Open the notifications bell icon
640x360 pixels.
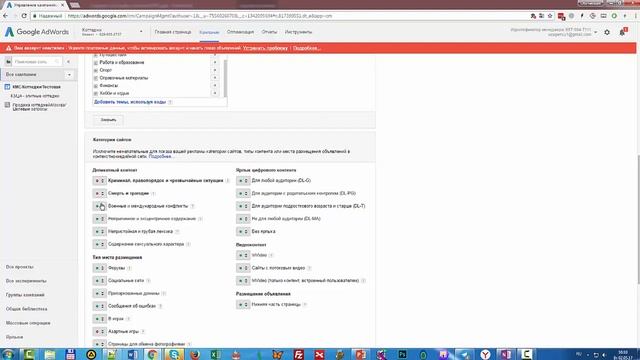(x=622, y=32)
